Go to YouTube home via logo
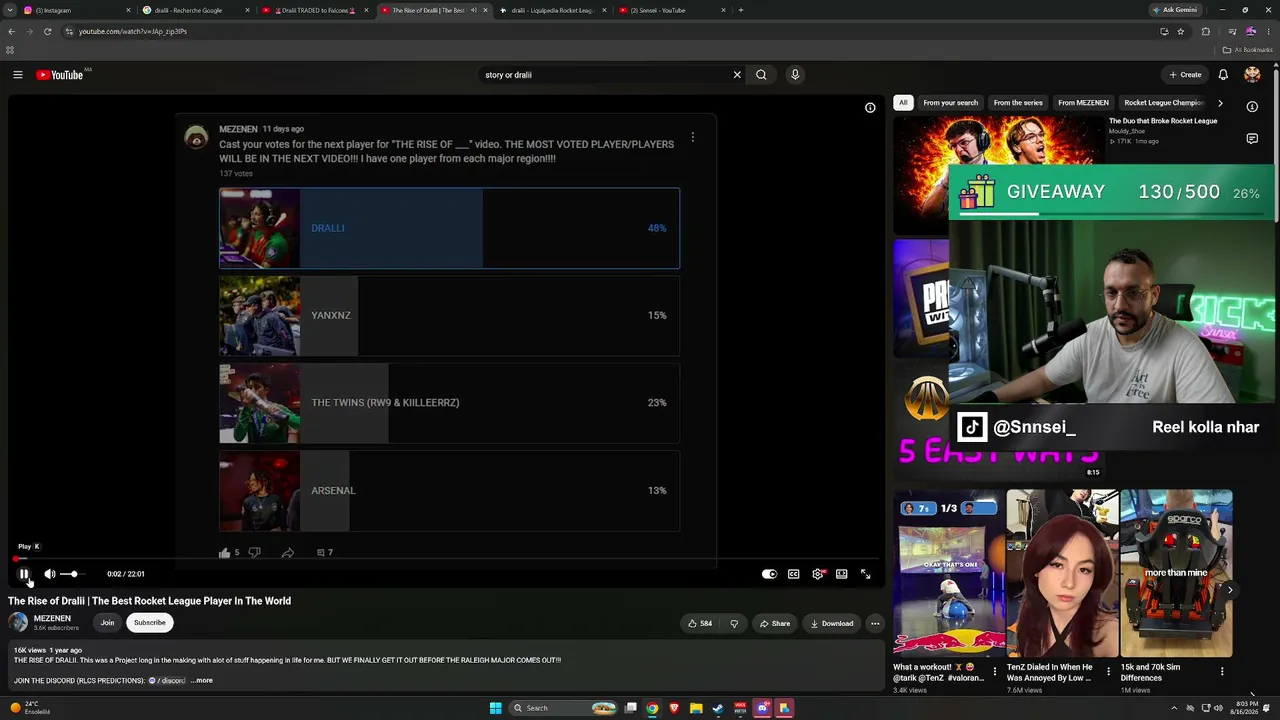 (x=60, y=75)
